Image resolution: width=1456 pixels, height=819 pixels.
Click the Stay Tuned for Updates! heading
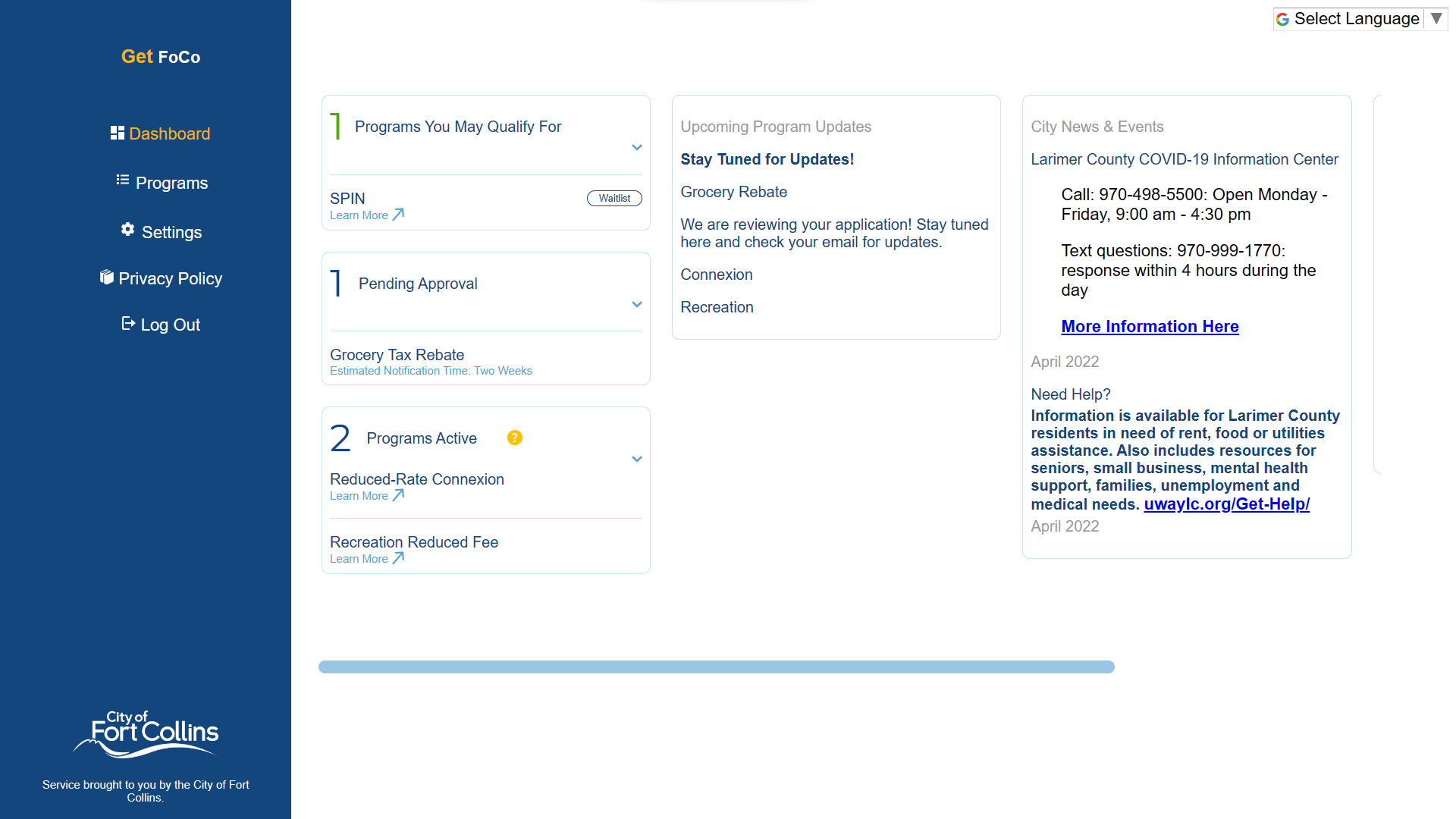coord(767,159)
